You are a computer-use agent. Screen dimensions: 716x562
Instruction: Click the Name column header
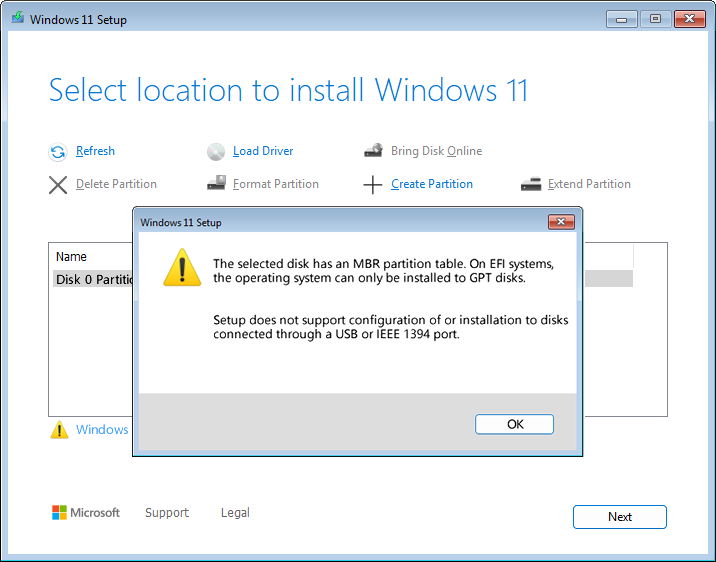(71, 257)
